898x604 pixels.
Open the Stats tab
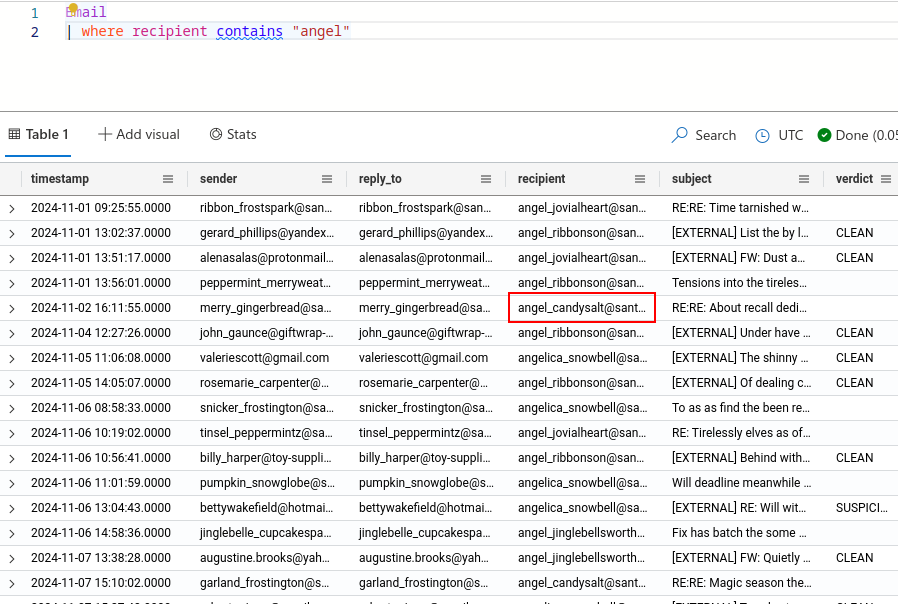click(232, 134)
